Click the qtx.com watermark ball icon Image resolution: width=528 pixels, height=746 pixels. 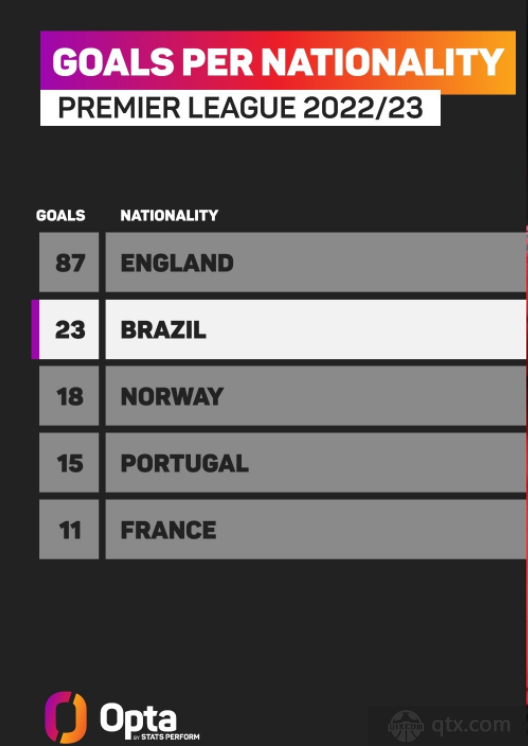coord(405,726)
